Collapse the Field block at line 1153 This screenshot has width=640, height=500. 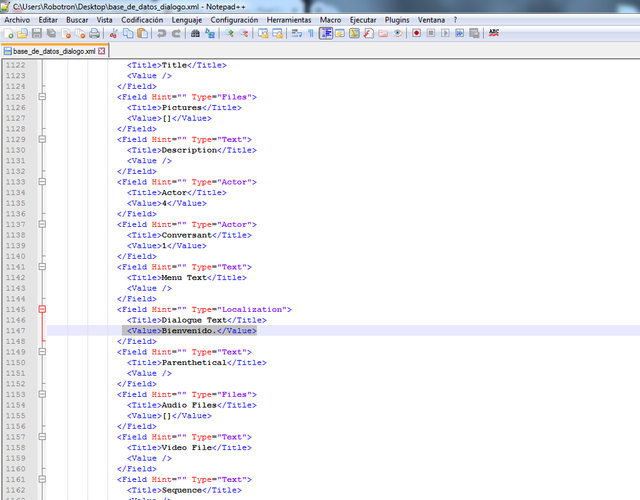42,394
